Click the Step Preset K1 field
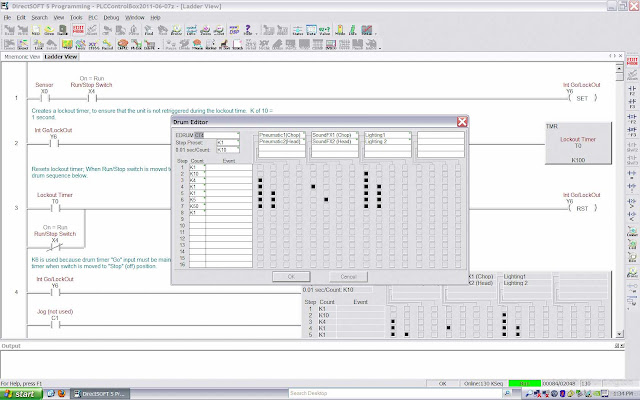The height and width of the screenshot is (400, 640). tap(228, 142)
